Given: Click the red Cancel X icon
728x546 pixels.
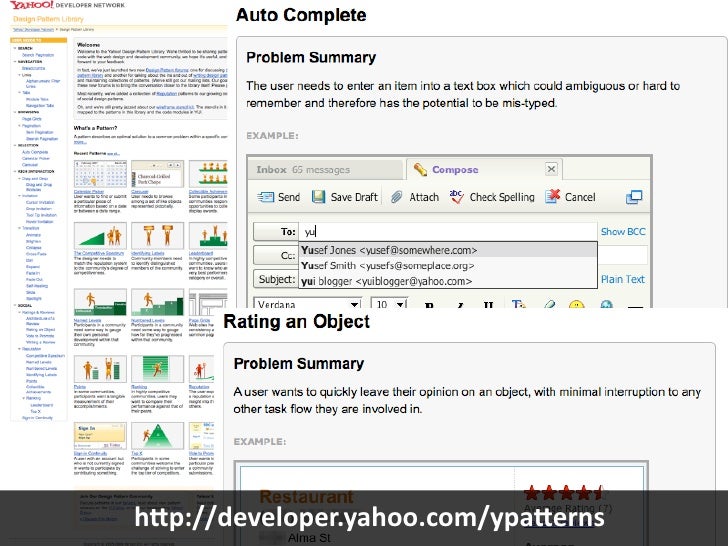Looking at the screenshot, I should pos(552,196).
